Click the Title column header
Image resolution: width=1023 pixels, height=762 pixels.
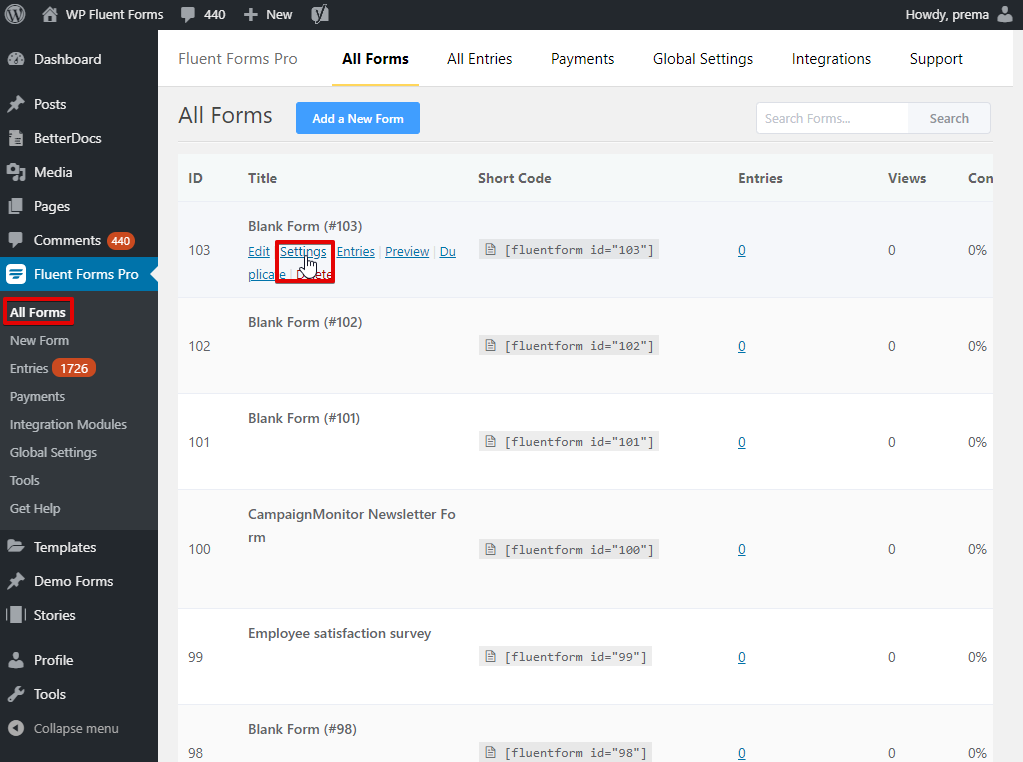click(x=262, y=178)
